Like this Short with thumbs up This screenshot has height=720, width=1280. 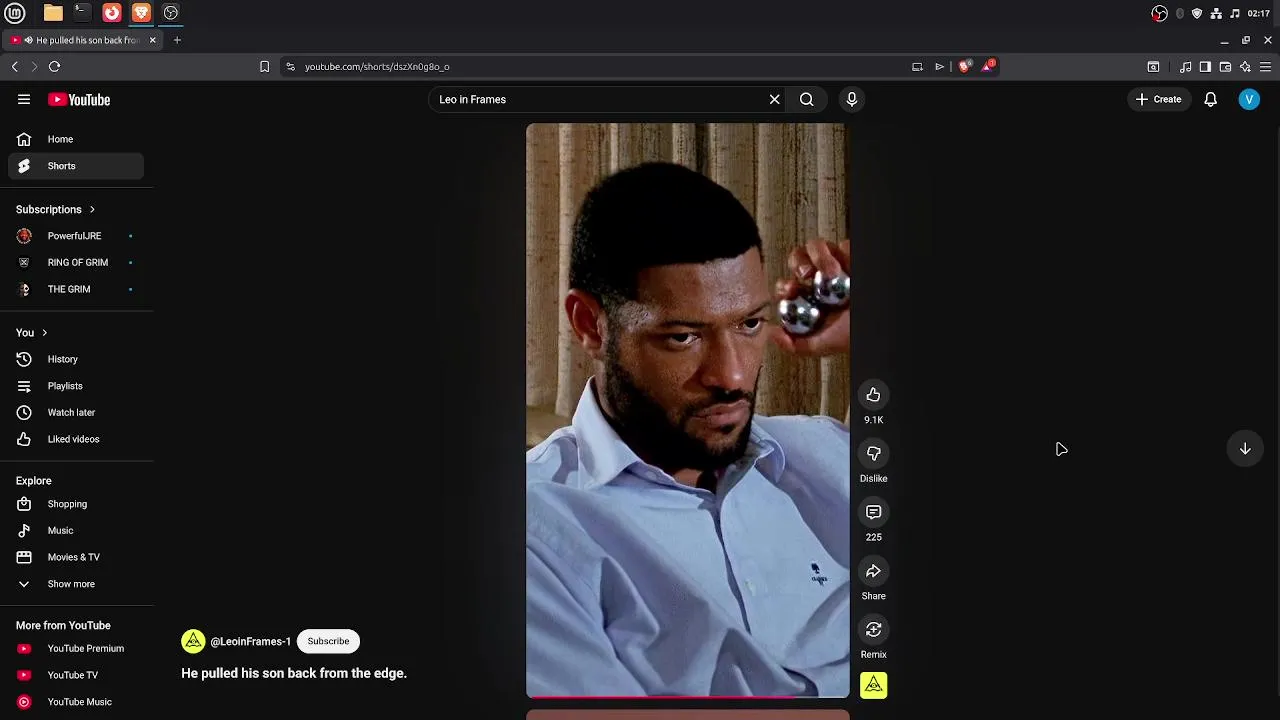[x=873, y=395]
